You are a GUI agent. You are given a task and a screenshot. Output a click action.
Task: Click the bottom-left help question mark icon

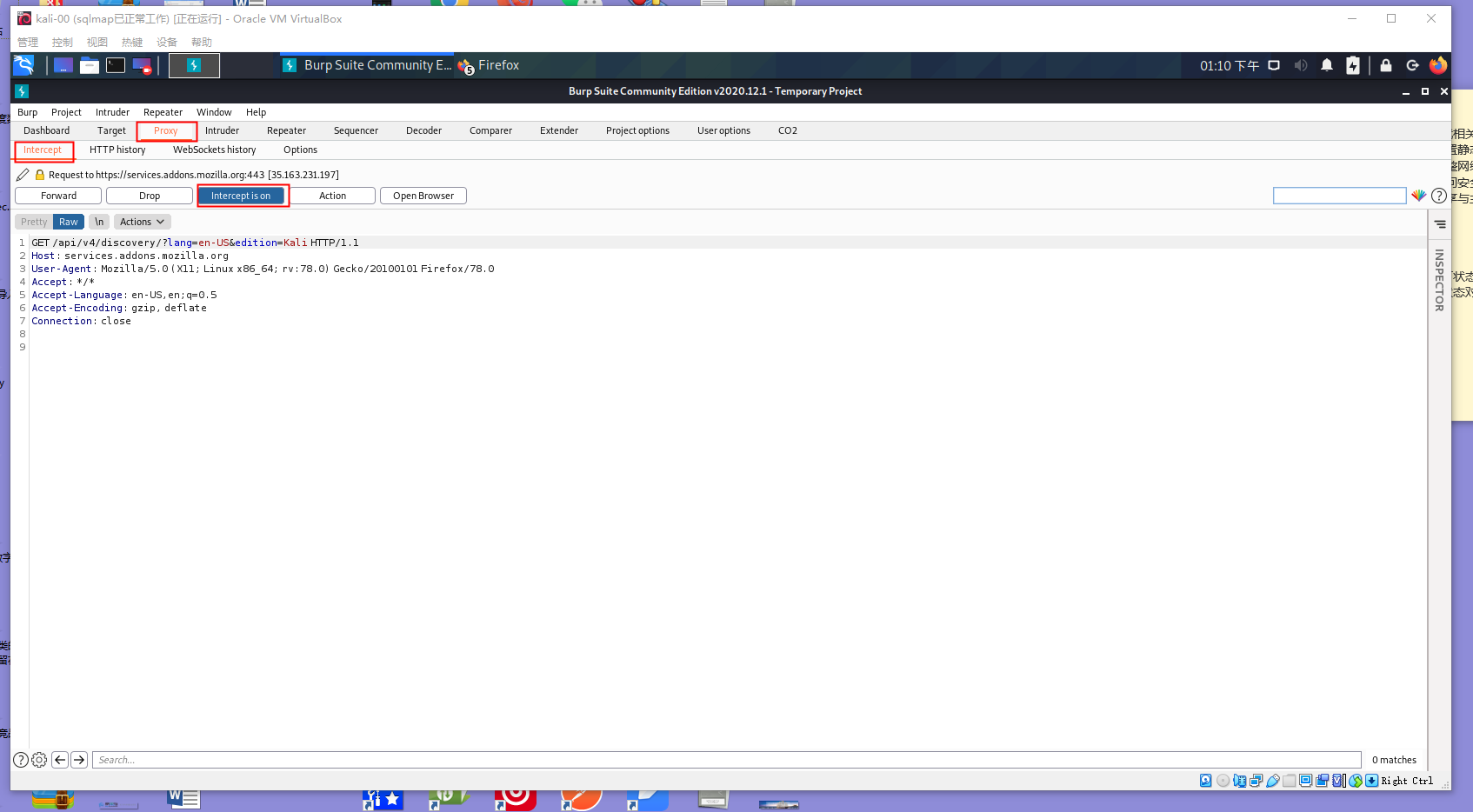pos(21,760)
